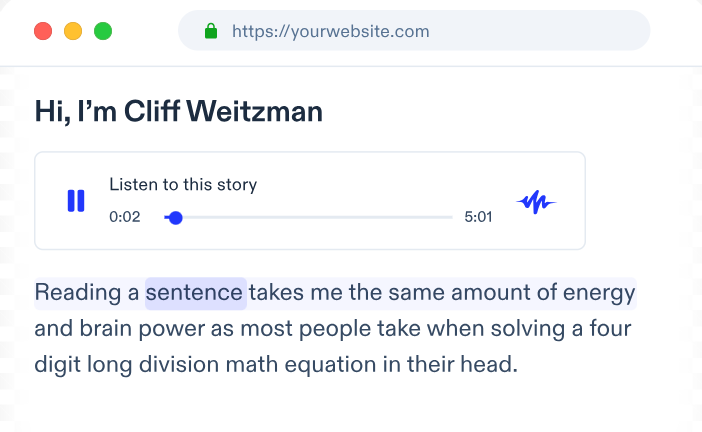Click the 0:02 elapsed time indicator
702x432 pixels.
point(125,217)
